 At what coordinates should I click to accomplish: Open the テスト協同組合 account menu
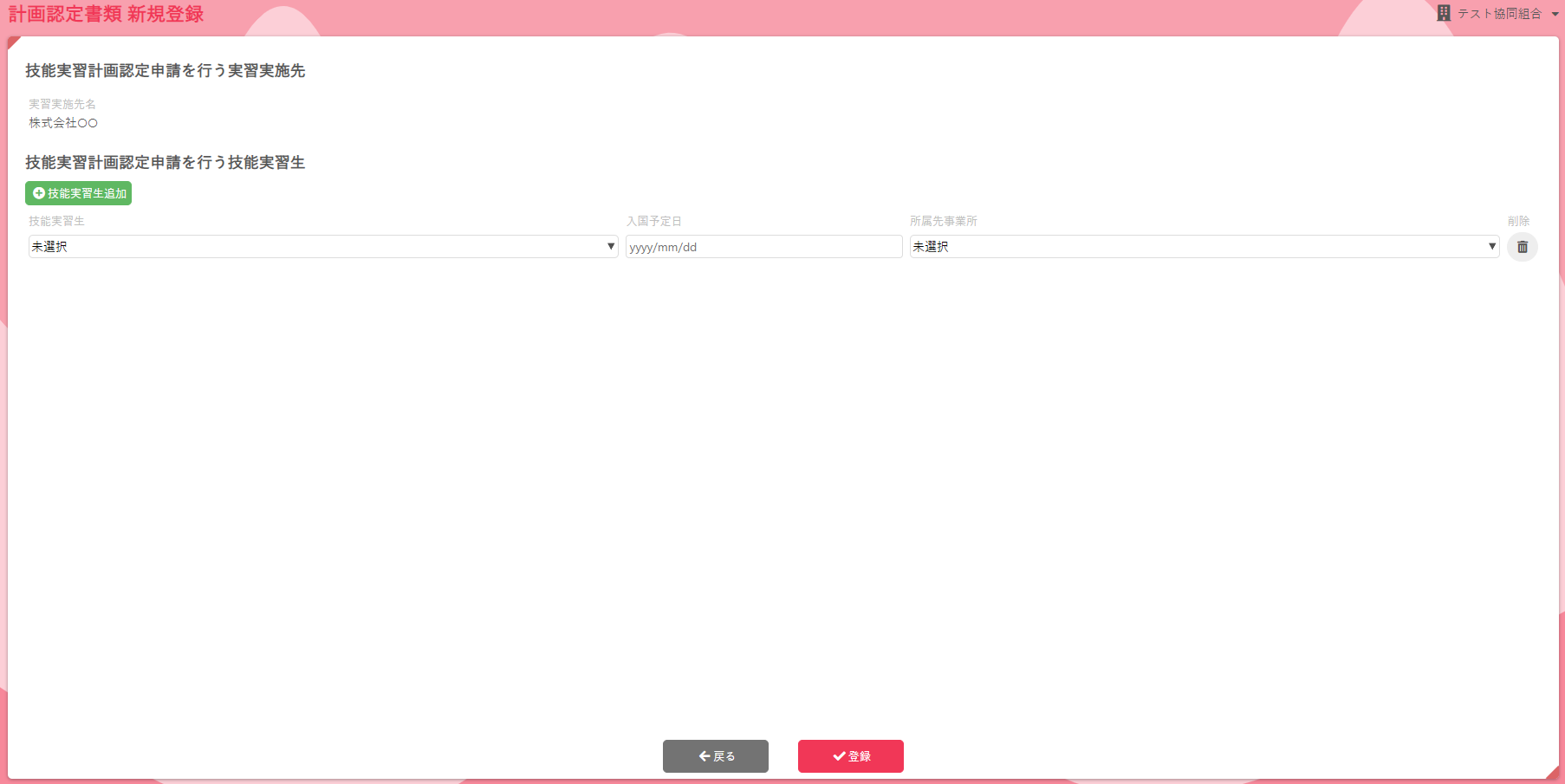[x=1499, y=14]
